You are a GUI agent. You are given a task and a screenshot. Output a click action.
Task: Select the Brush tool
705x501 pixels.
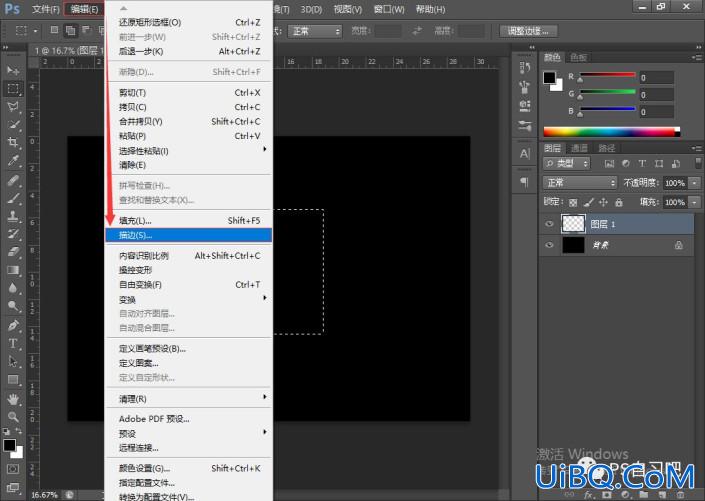tap(13, 198)
